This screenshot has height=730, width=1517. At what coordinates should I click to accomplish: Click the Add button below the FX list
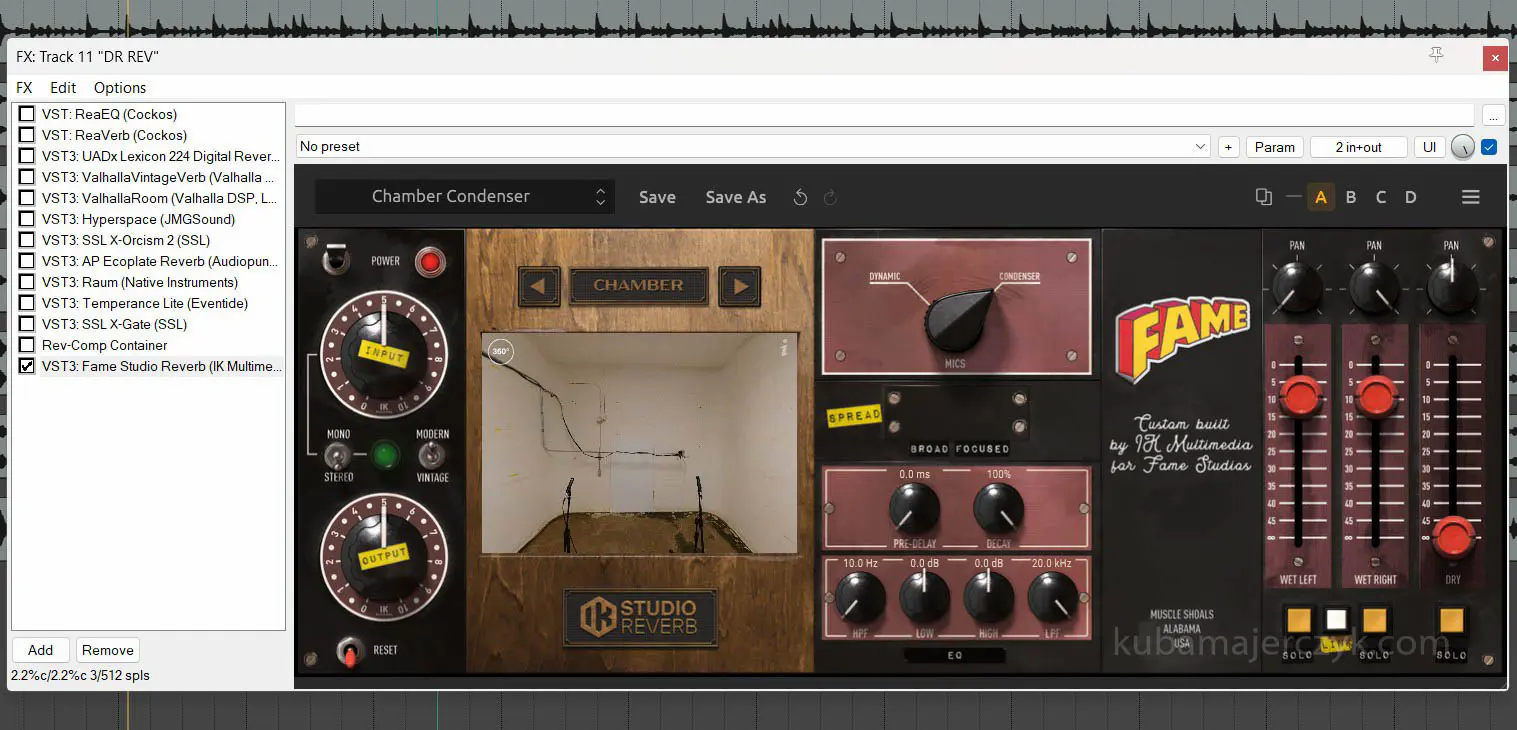[x=41, y=650]
